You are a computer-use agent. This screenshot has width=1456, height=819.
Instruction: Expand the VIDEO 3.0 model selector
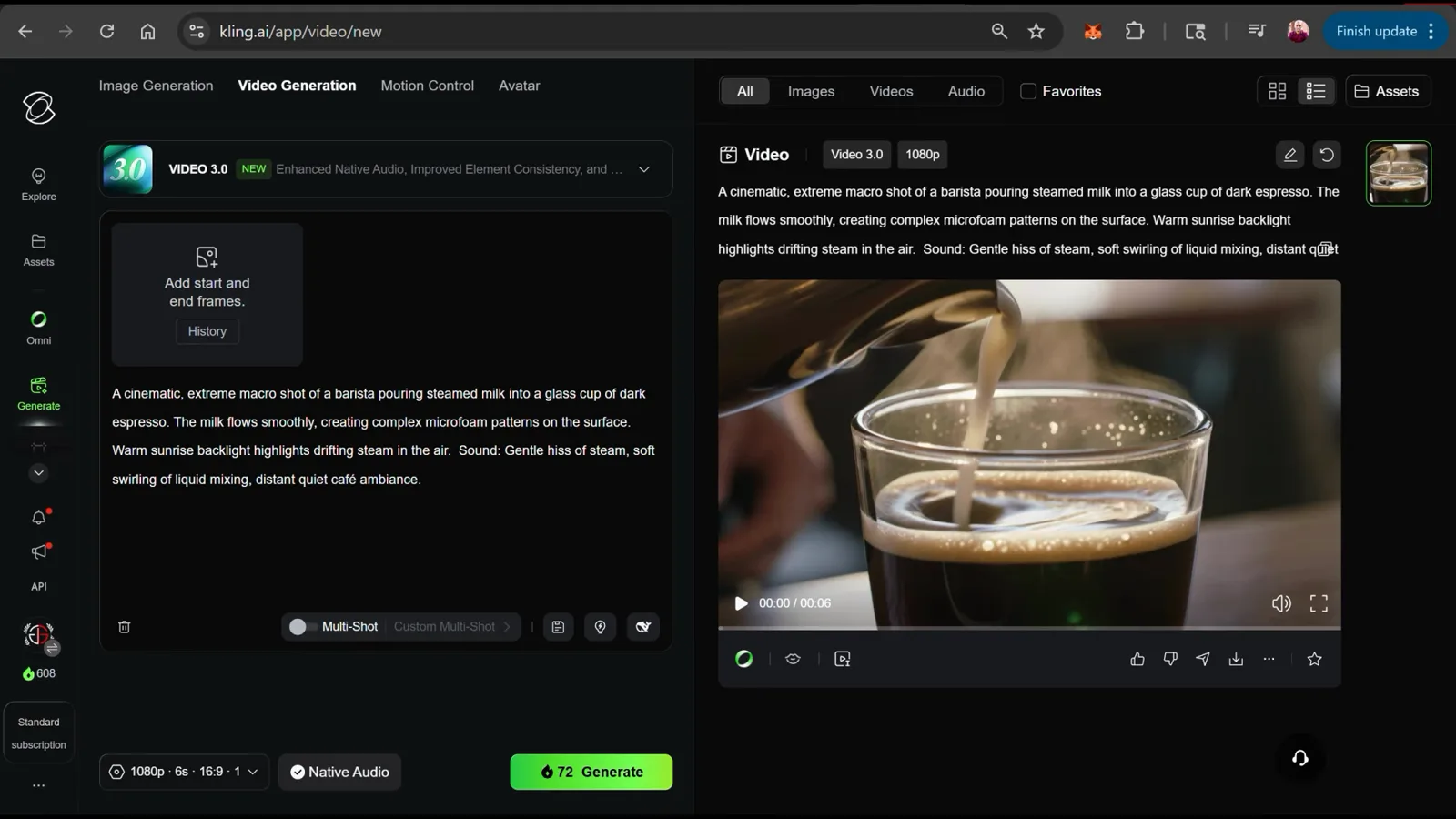[x=386, y=169]
